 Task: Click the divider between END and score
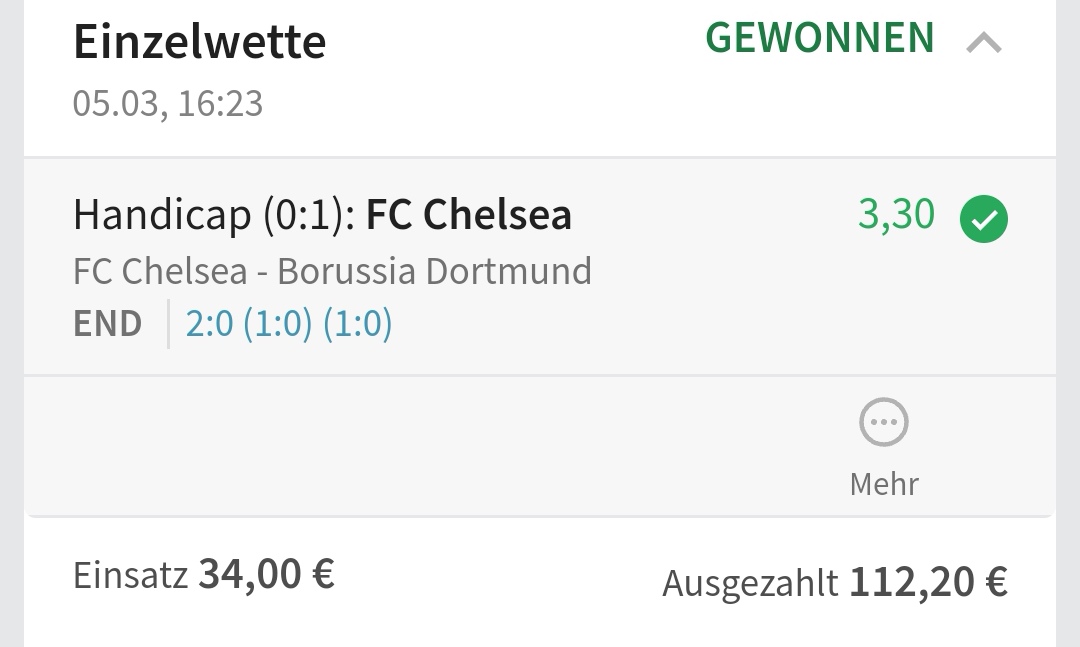(x=168, y=324)
